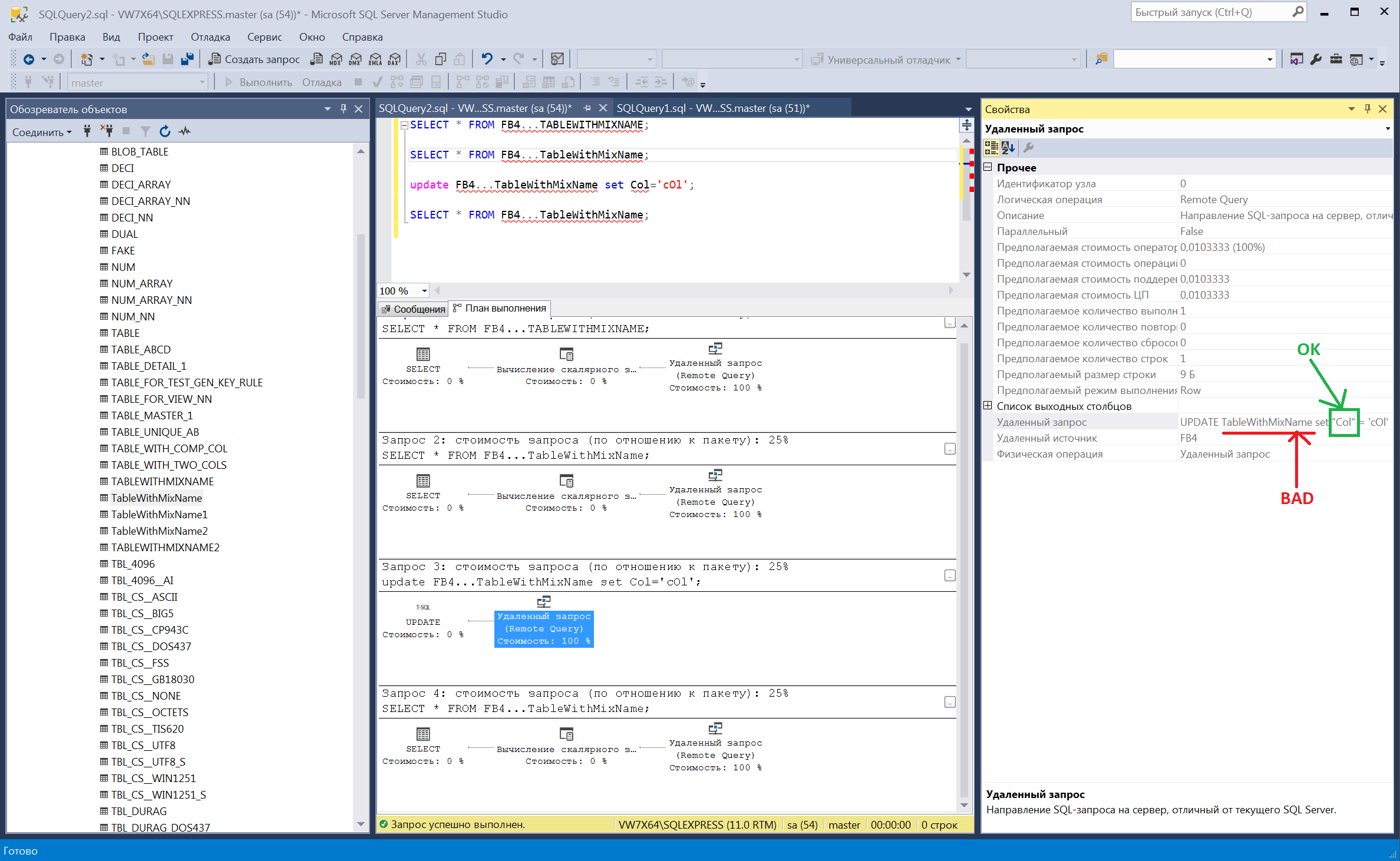Image resolution: width=1400 pixels, height=861 pixels.
Task: Select TableWithMixName in Object Explorer
Action: (157, 498)
